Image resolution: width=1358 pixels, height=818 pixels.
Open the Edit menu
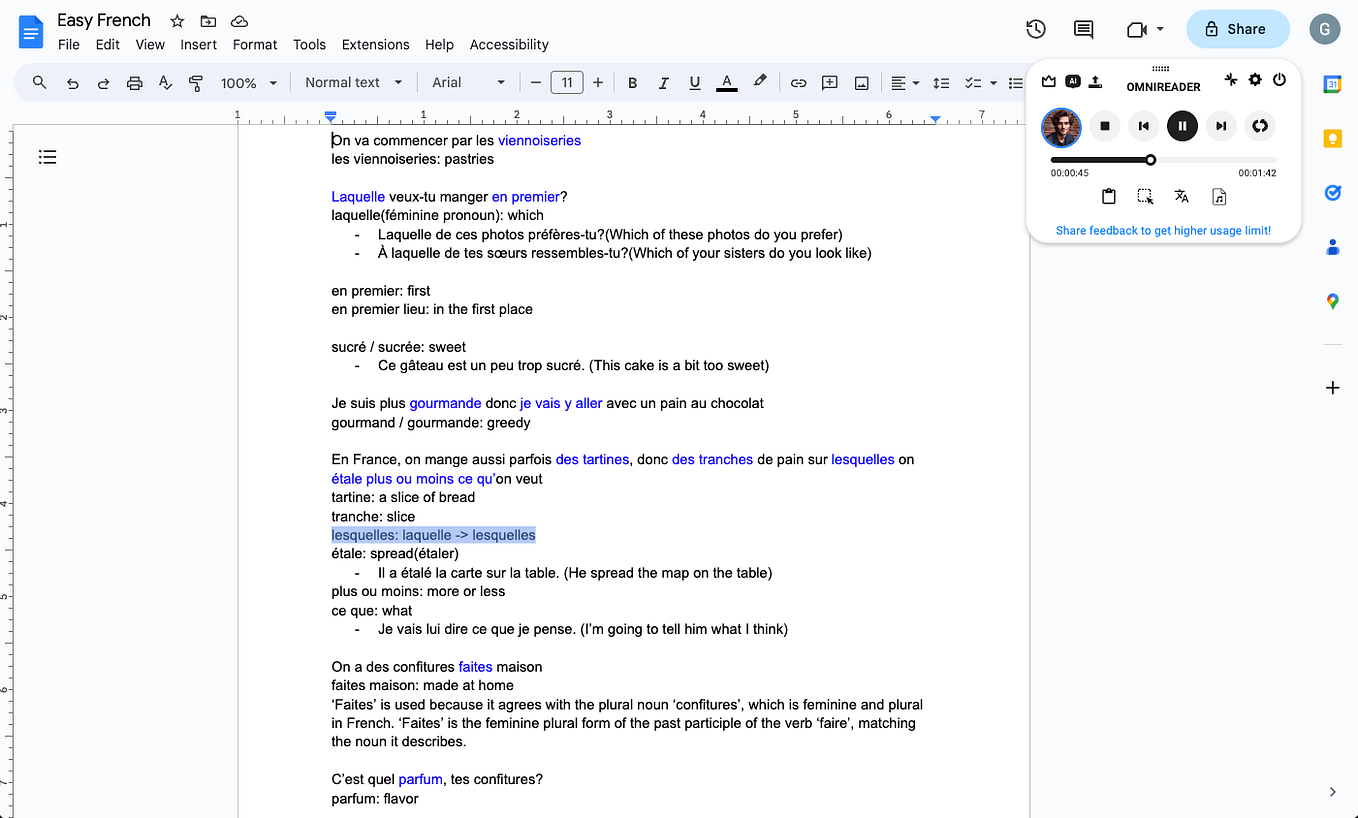point(108,44)
